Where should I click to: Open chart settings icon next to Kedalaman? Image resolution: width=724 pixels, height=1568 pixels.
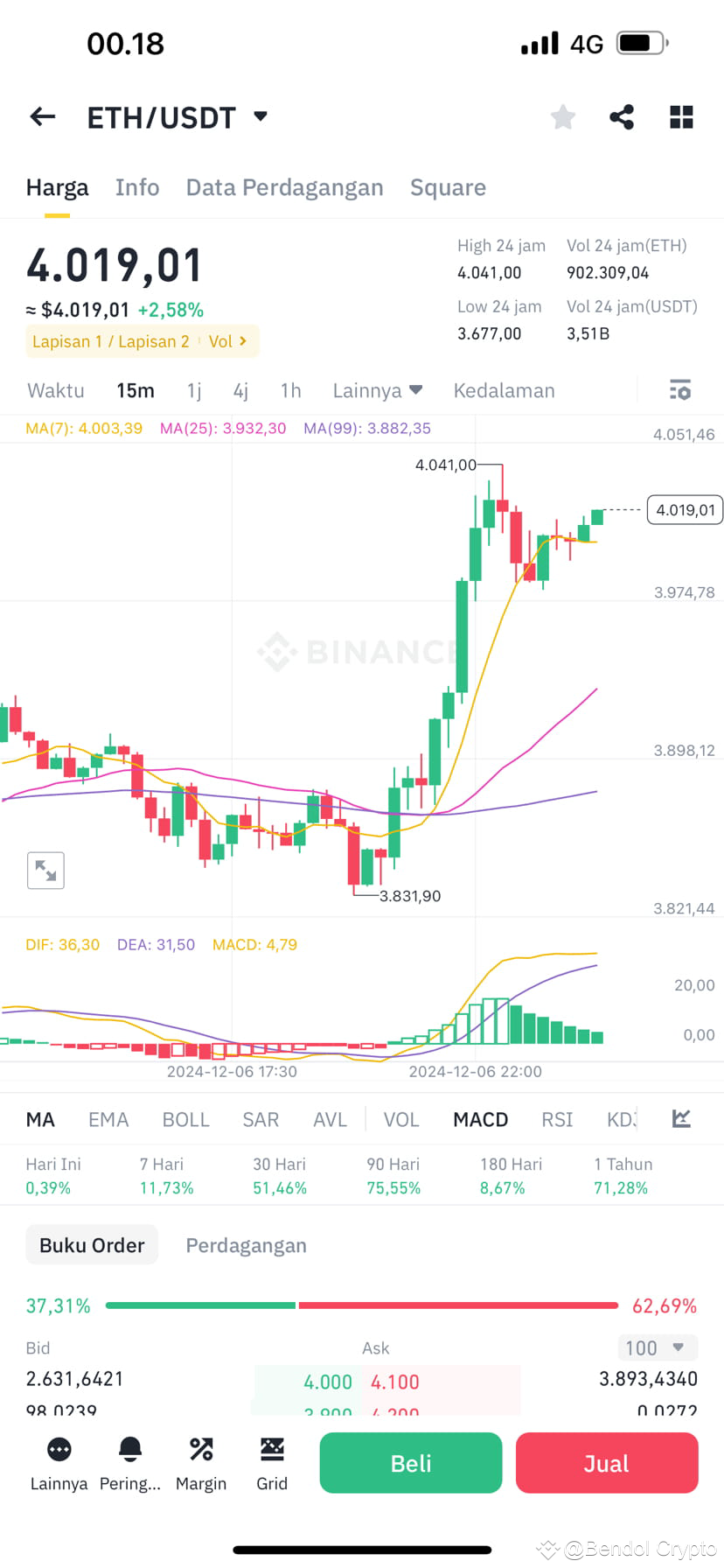[679, 390]
